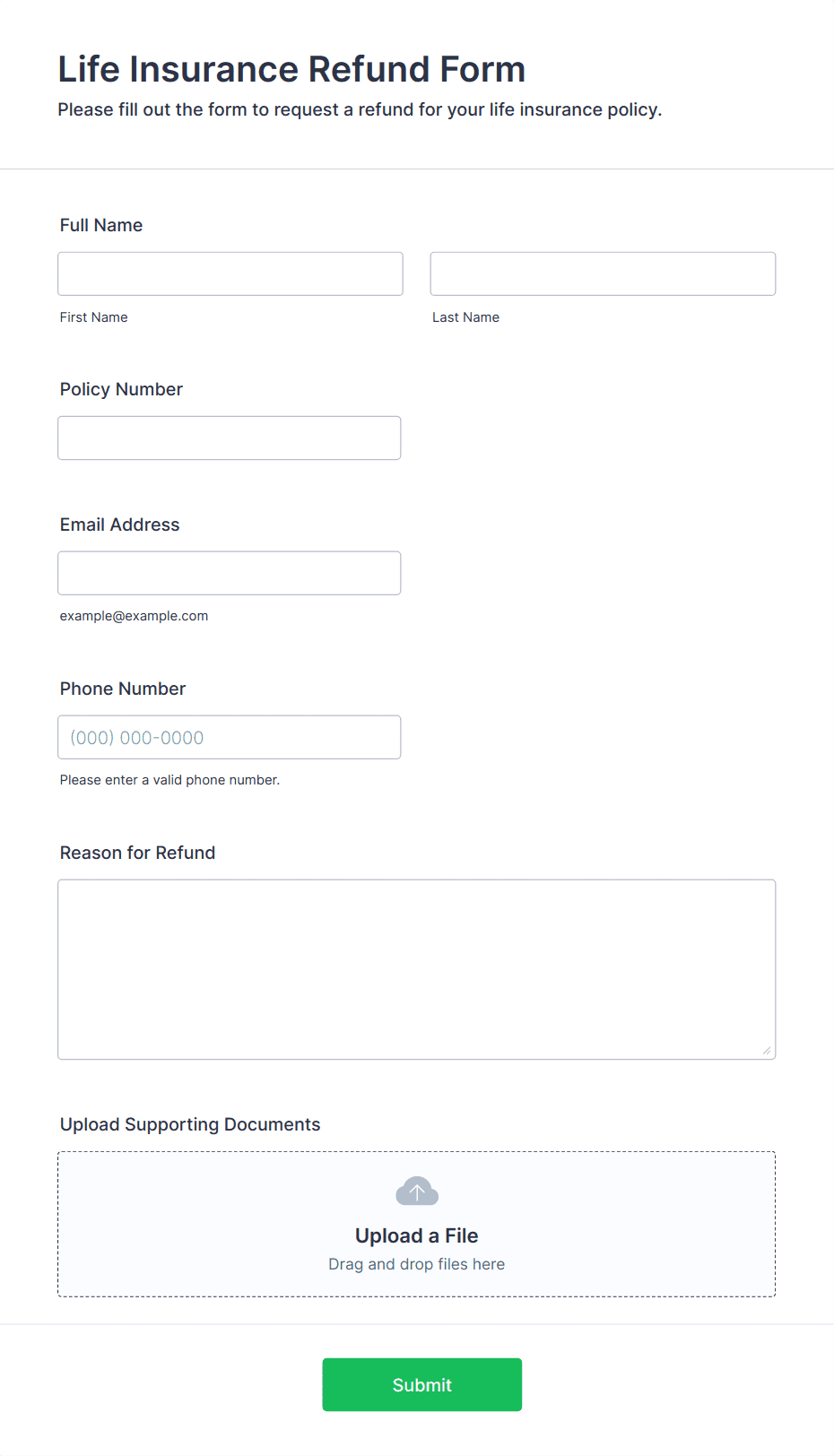
Task: Click the Last Name input field
Action: [x=603, y=273]
